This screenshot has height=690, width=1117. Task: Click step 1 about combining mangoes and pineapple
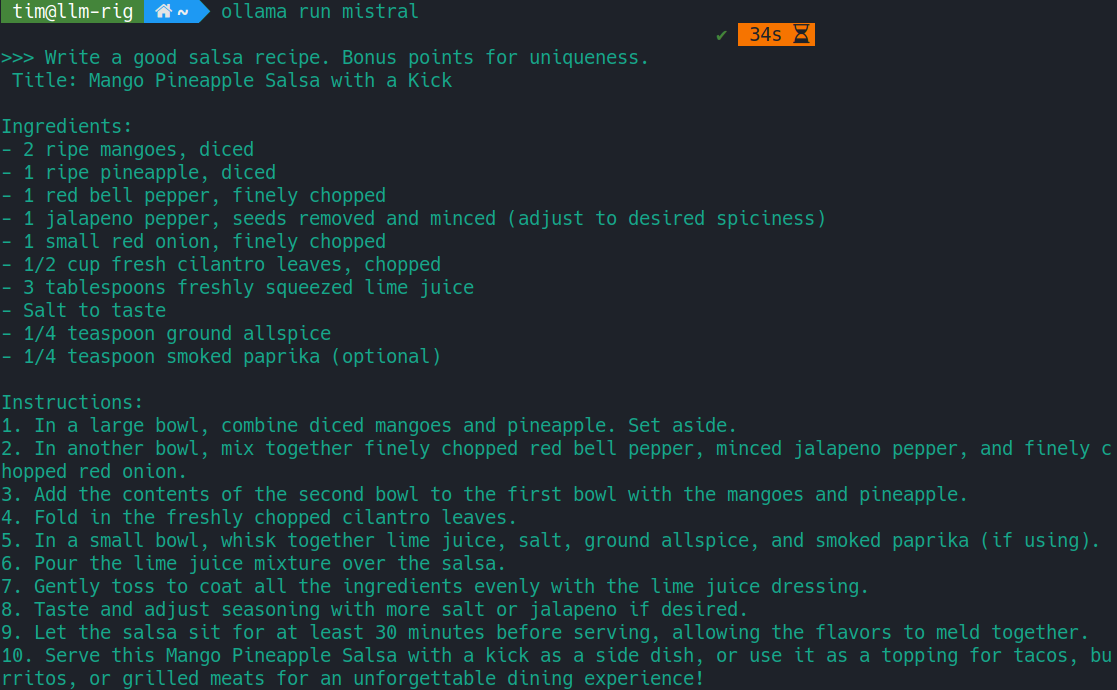pyautogui.click(x=369, y=426)
